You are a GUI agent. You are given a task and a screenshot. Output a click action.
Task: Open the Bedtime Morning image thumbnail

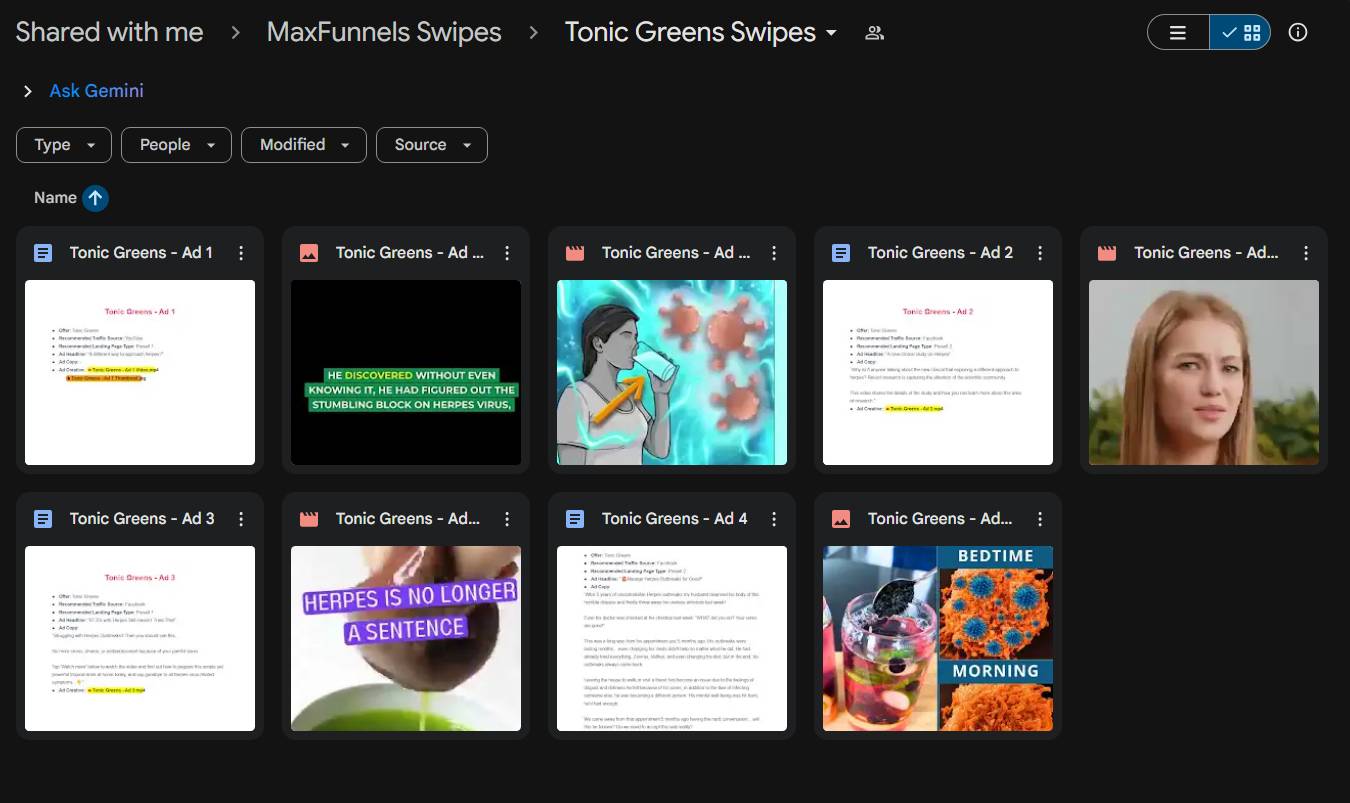coord(937,638)
